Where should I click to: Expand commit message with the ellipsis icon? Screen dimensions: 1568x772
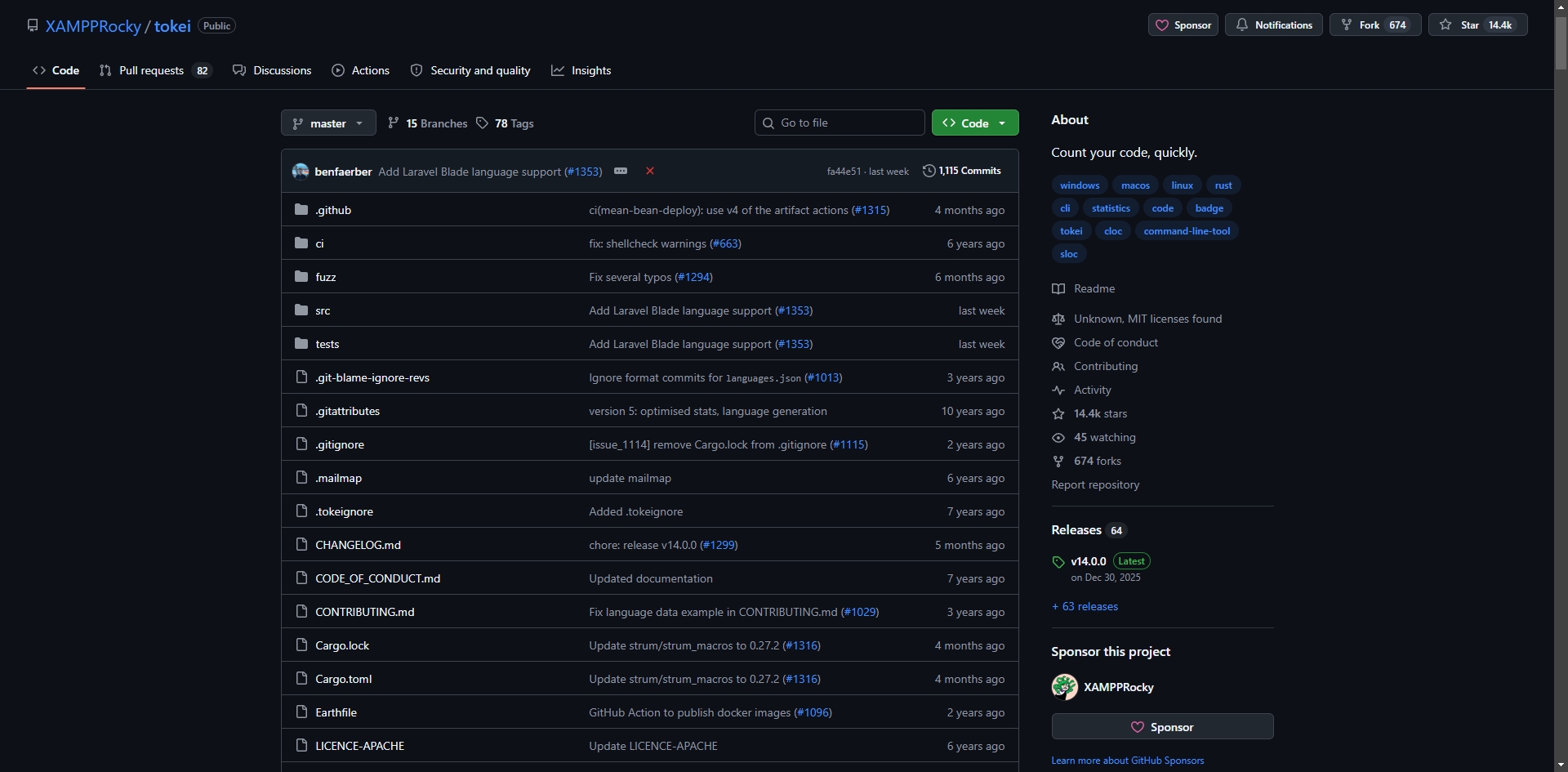621,171
